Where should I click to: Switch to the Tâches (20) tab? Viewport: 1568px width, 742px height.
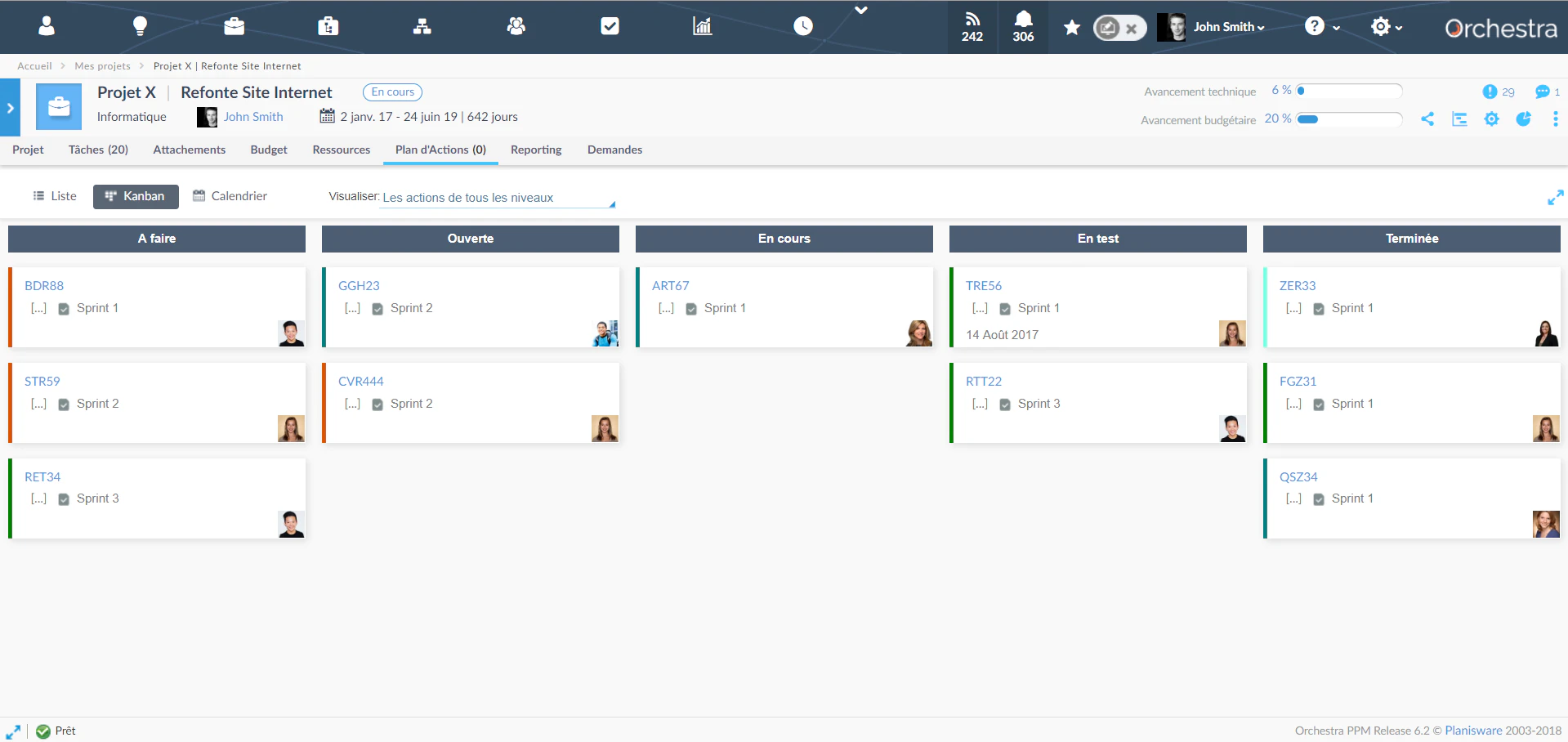coord(98,150)
